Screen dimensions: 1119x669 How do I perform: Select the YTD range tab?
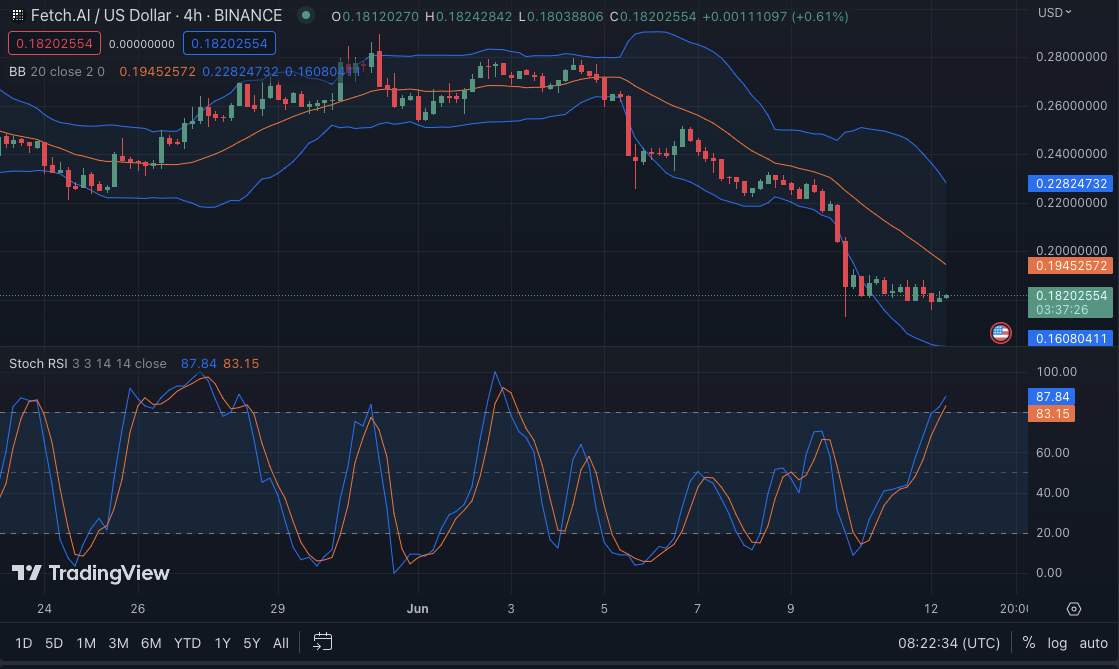click(x=187, y=643)
